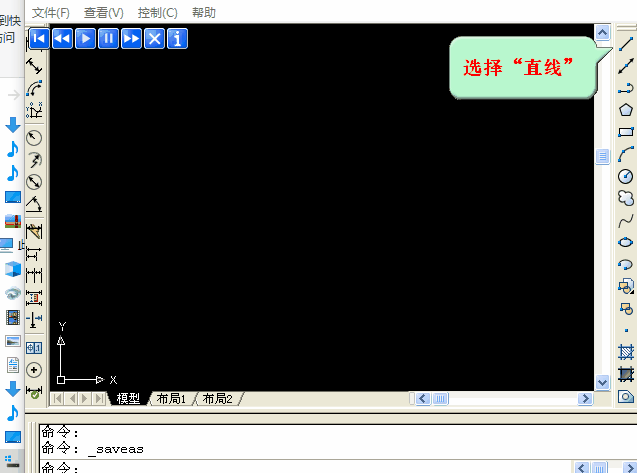Click the drawing area vertical scroll up arrow
This screenshot has width=637, height=473.
click(x=602, y=32)
